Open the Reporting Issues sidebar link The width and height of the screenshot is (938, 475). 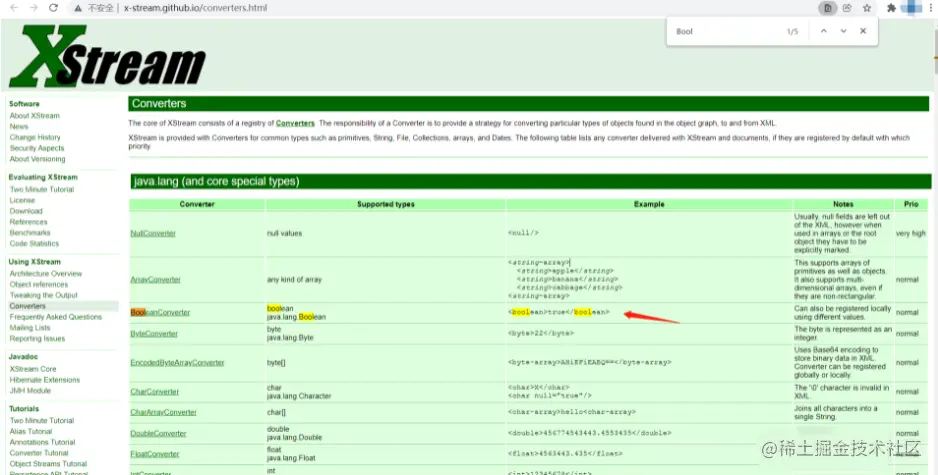37,338
